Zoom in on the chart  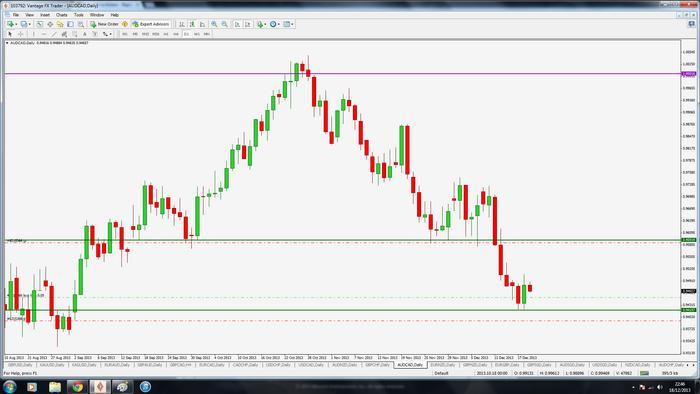(214, 24)
